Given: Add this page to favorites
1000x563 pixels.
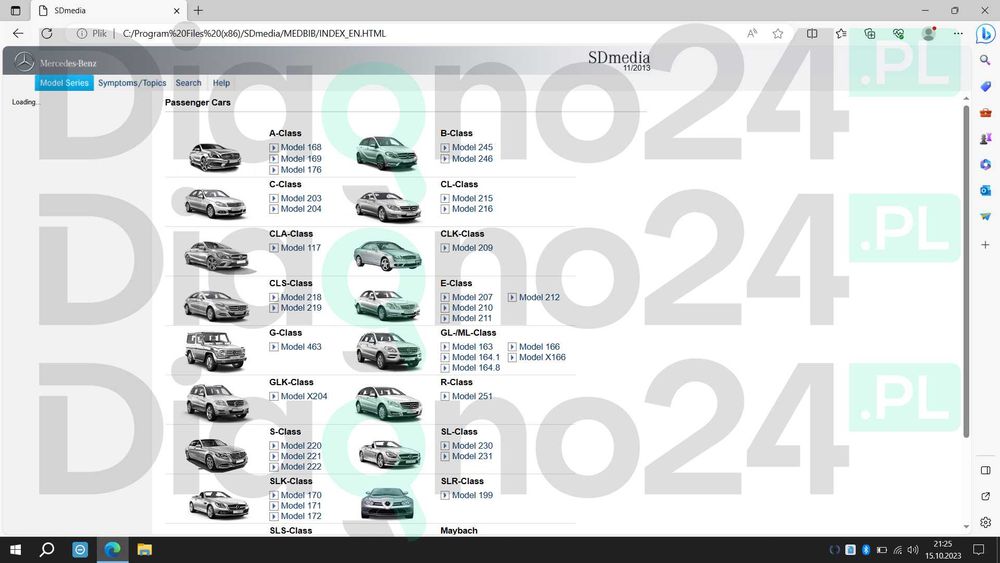Looking at the screenshot, I should (x=777, y=34).
